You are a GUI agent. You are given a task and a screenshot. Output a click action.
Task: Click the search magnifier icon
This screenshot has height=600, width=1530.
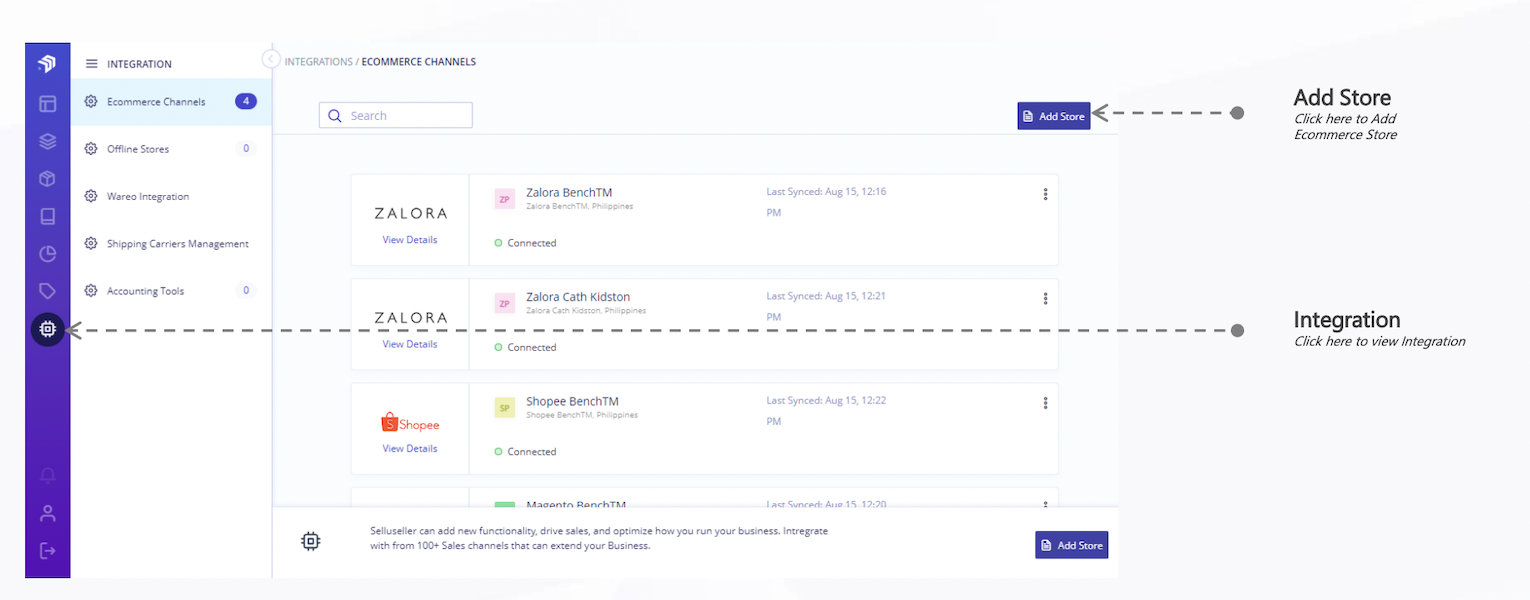pyautogui.click(x=335, y=116)
